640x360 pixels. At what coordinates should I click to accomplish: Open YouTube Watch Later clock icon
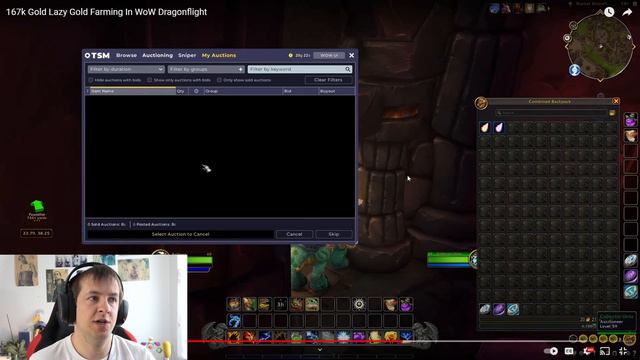(609, 12)
